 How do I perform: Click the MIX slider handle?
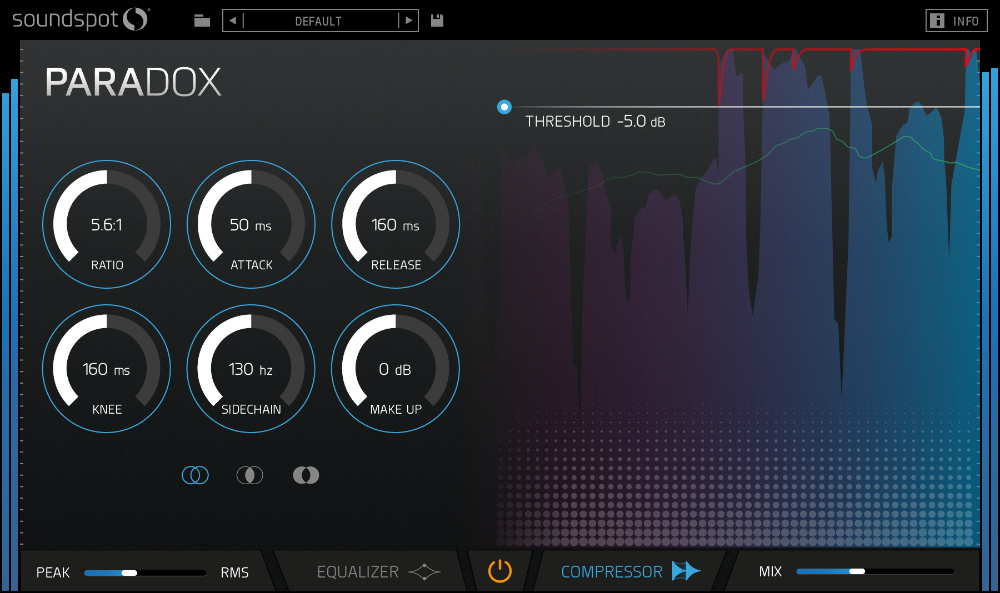[x=856, y=572]
